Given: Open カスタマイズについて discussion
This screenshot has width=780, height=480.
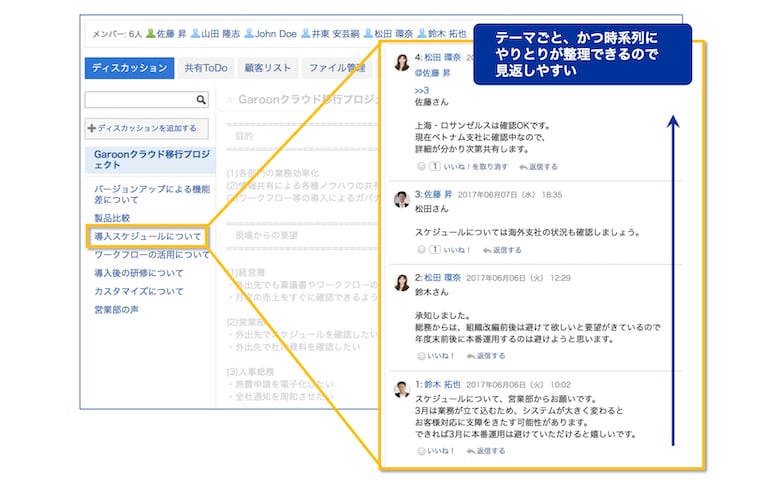Looking at the screenshot, I should 139,291.
